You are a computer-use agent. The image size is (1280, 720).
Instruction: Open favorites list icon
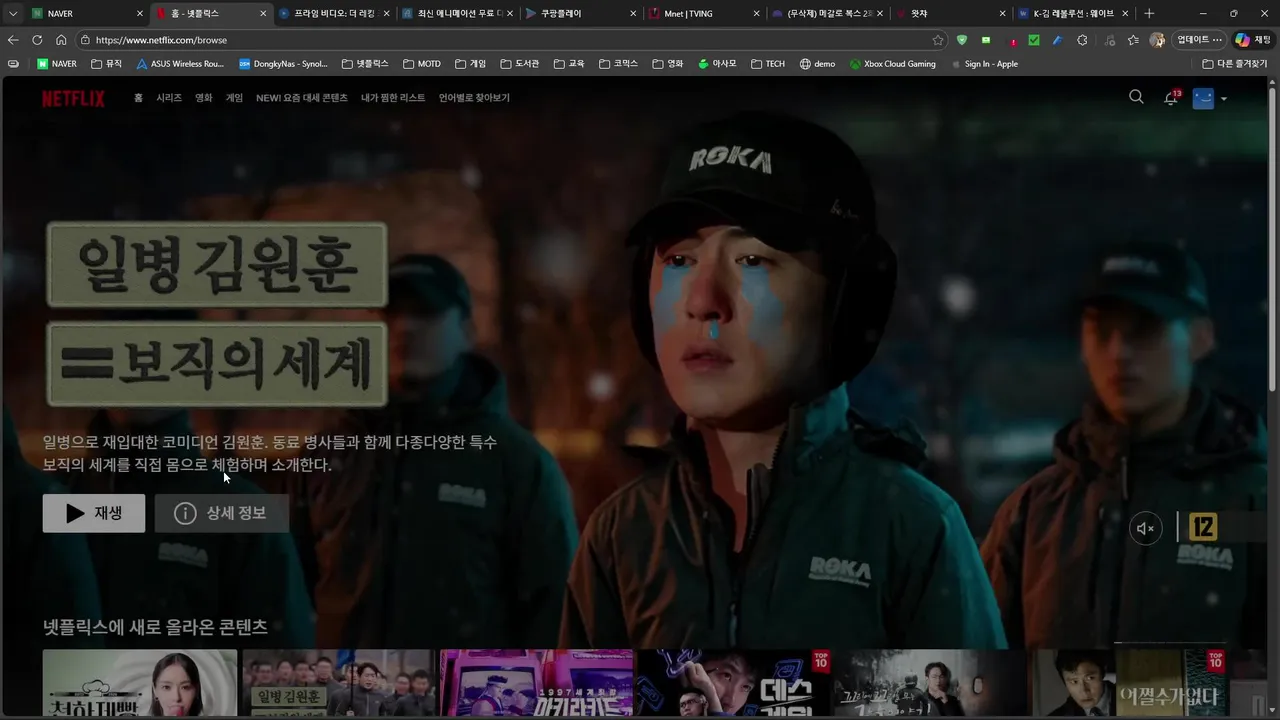pos(1133,40)
